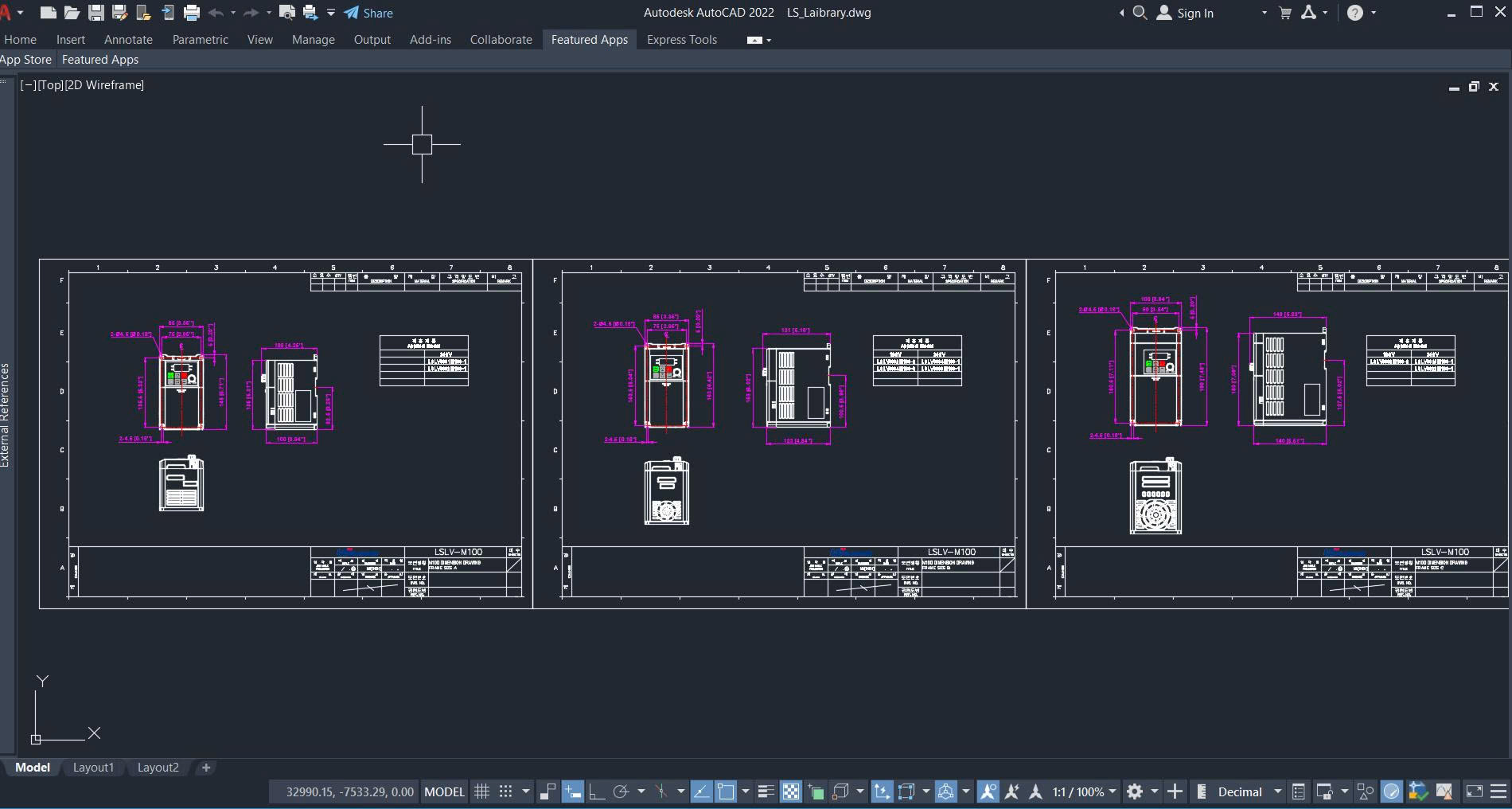The width and height of the screenshot is (1512, 809).
Task: Undo the last action
Action: [216, 13]
